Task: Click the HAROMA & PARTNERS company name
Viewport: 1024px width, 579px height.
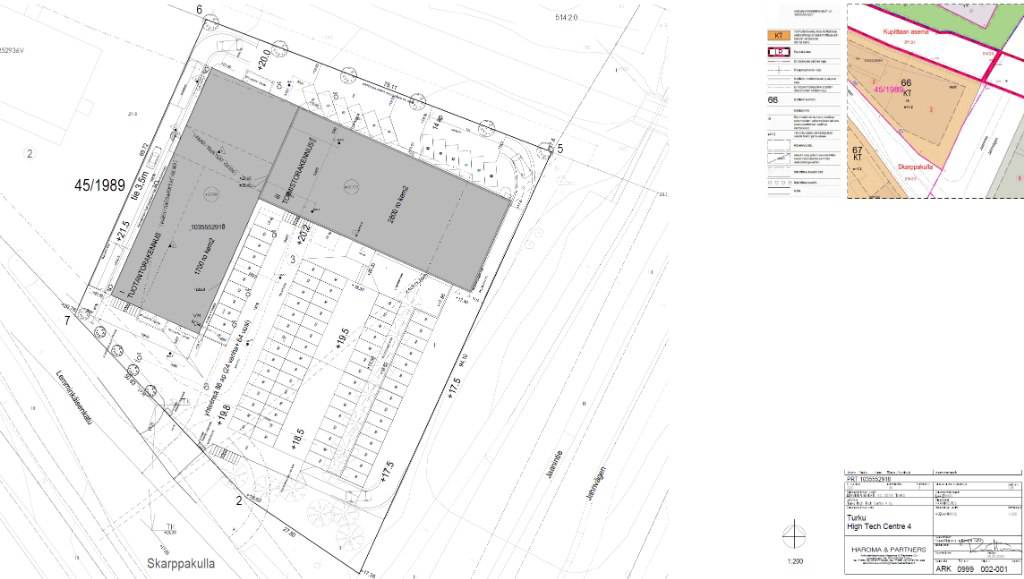Action: click(x=887, y=551)
